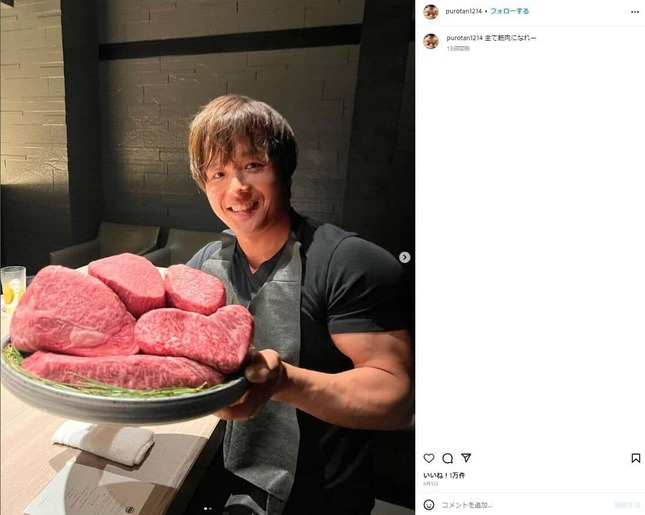The width and height of the screenshot is (645, 515).
Task: Open purotan1214 username in caption
Action: coord(464,38)
